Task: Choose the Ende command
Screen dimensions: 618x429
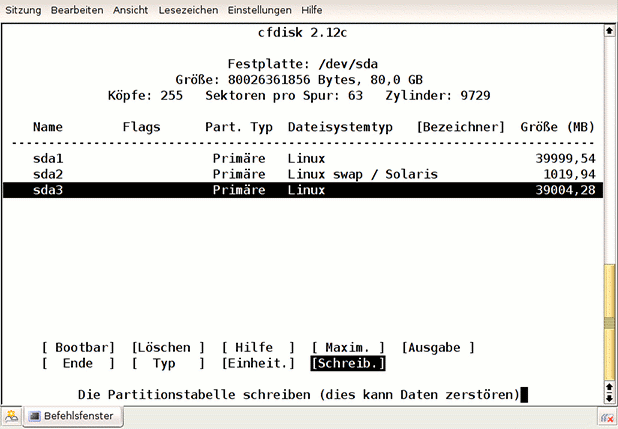Action: pos(78,363)
